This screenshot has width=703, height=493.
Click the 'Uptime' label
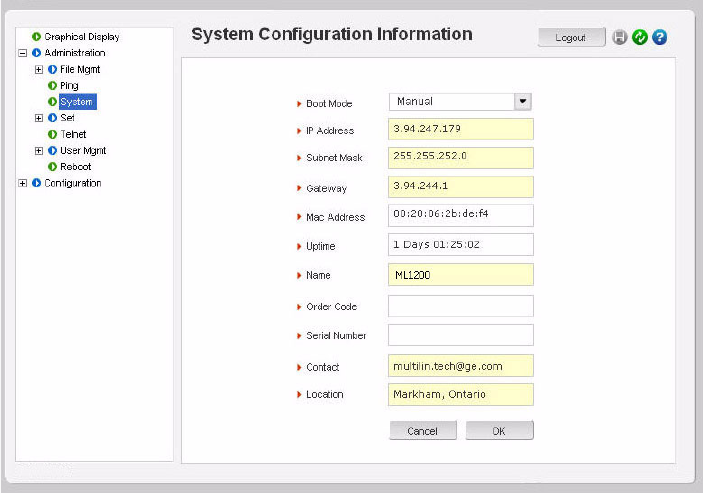(x=321, y=246)
